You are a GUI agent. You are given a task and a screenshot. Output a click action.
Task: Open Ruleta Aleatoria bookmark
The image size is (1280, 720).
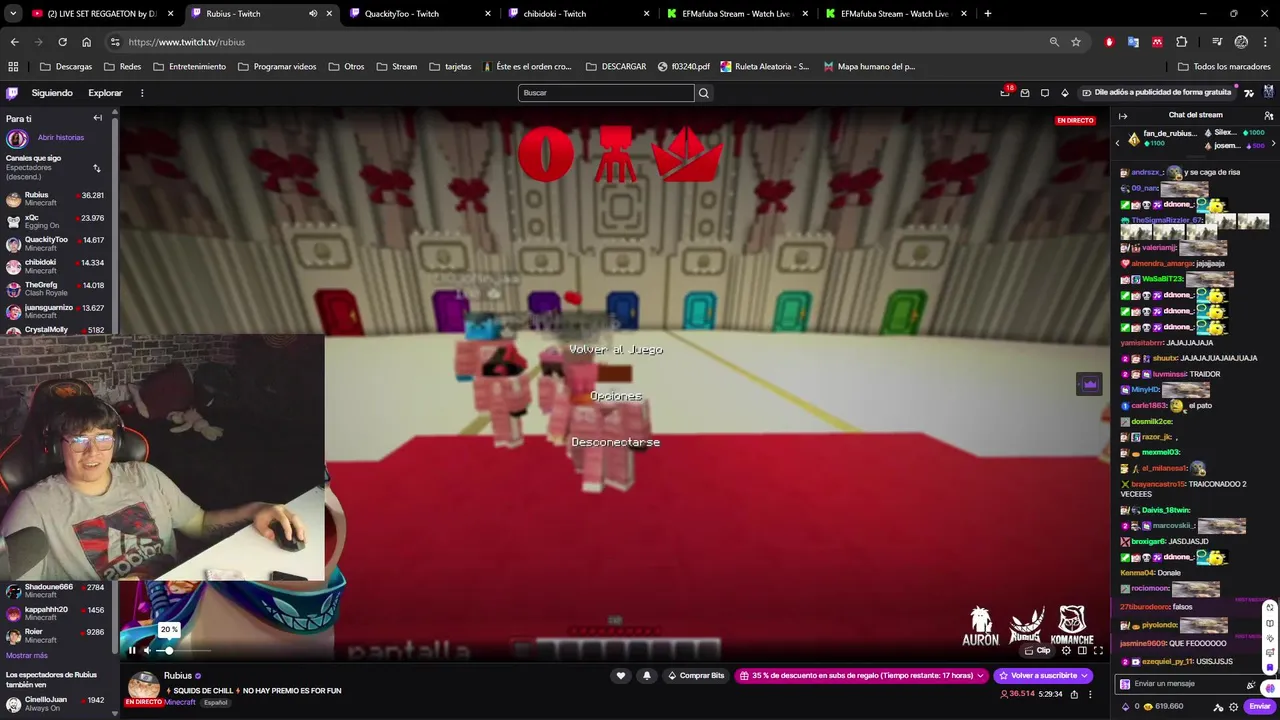764,67
